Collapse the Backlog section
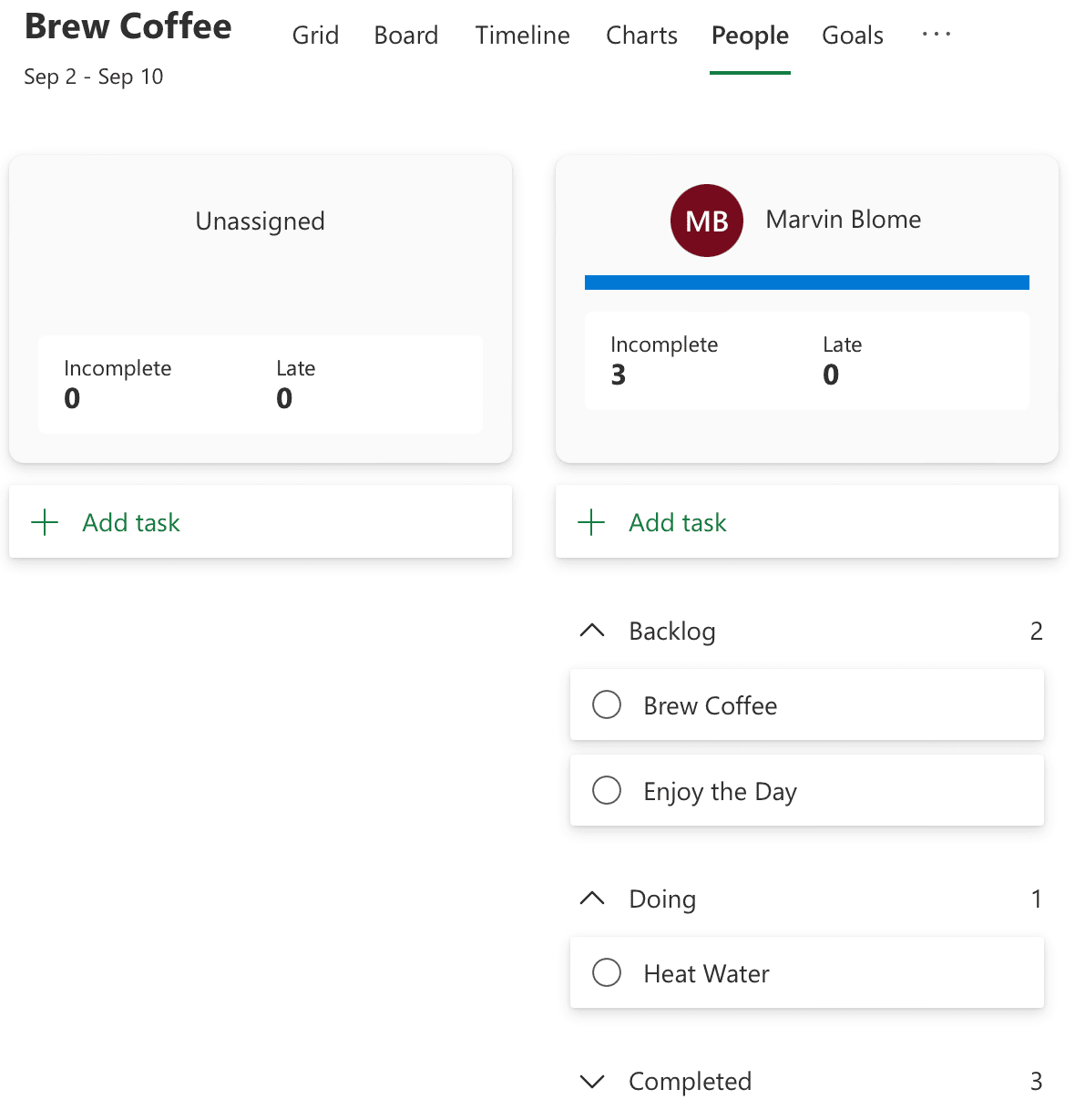The image size is (1075, 1120). point(592,631)
